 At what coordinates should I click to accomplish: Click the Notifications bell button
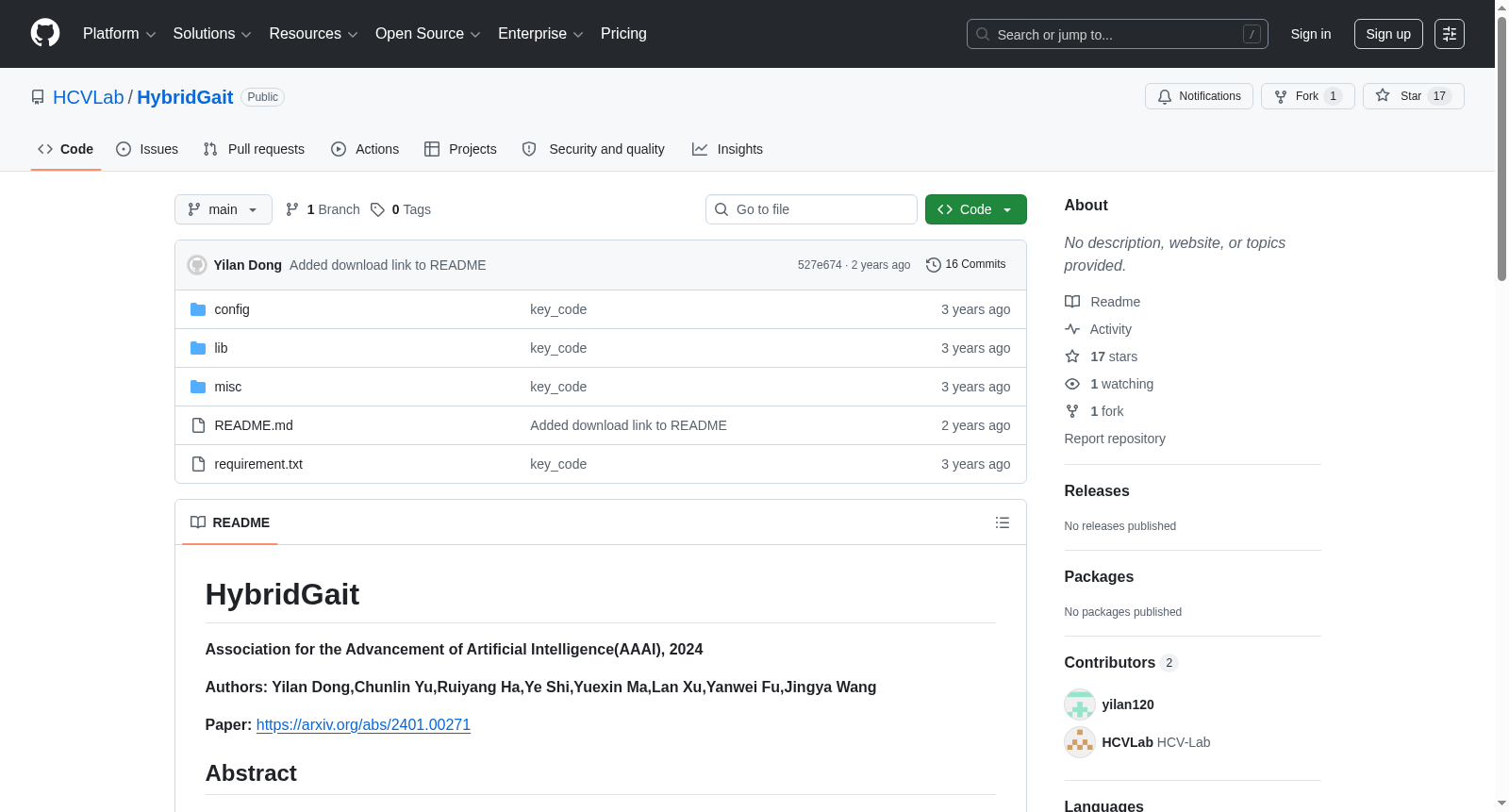coord(1199,96)
